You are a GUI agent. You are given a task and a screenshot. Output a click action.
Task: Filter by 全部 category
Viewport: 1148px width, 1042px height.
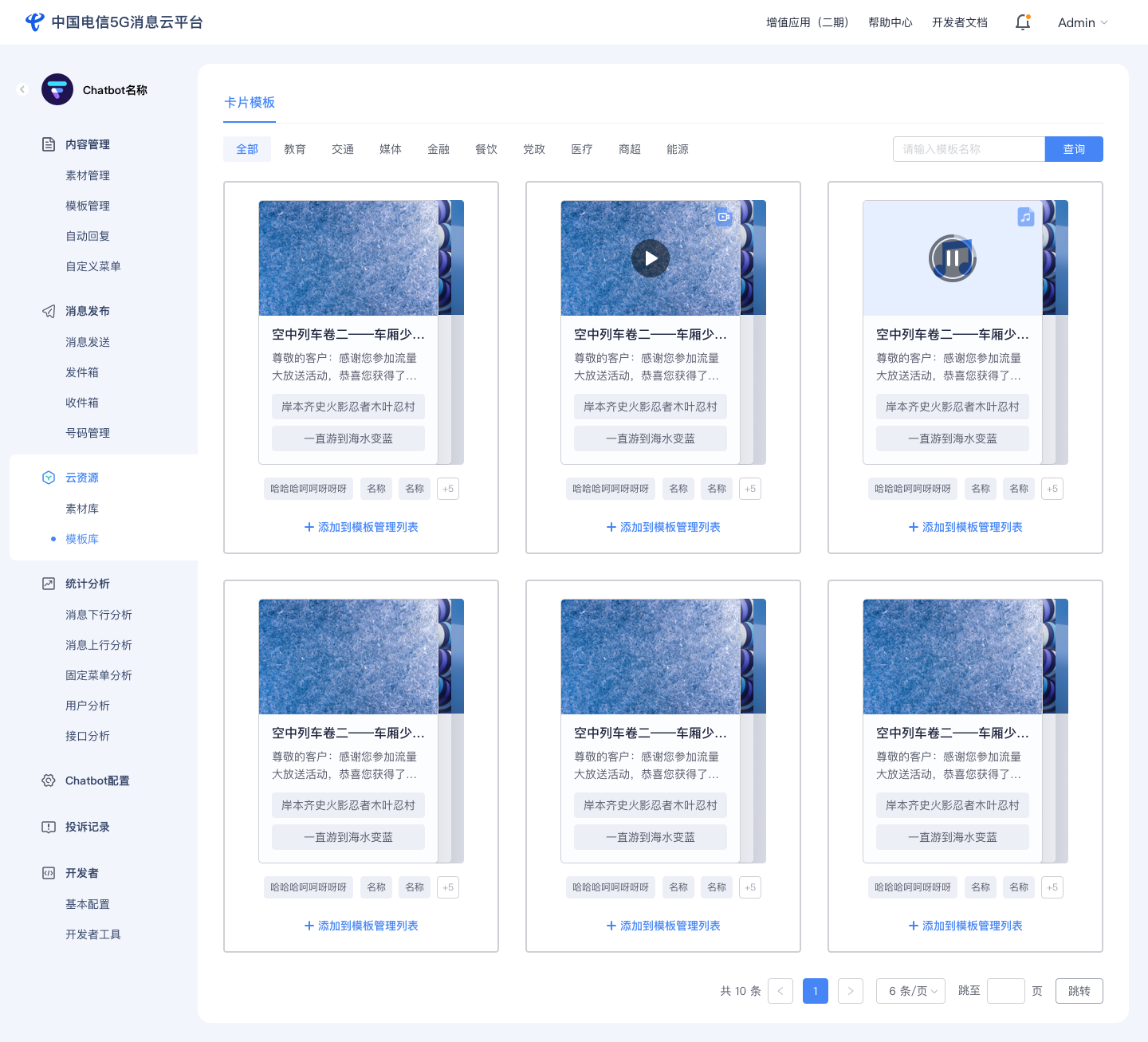click(x=247, y=149)
